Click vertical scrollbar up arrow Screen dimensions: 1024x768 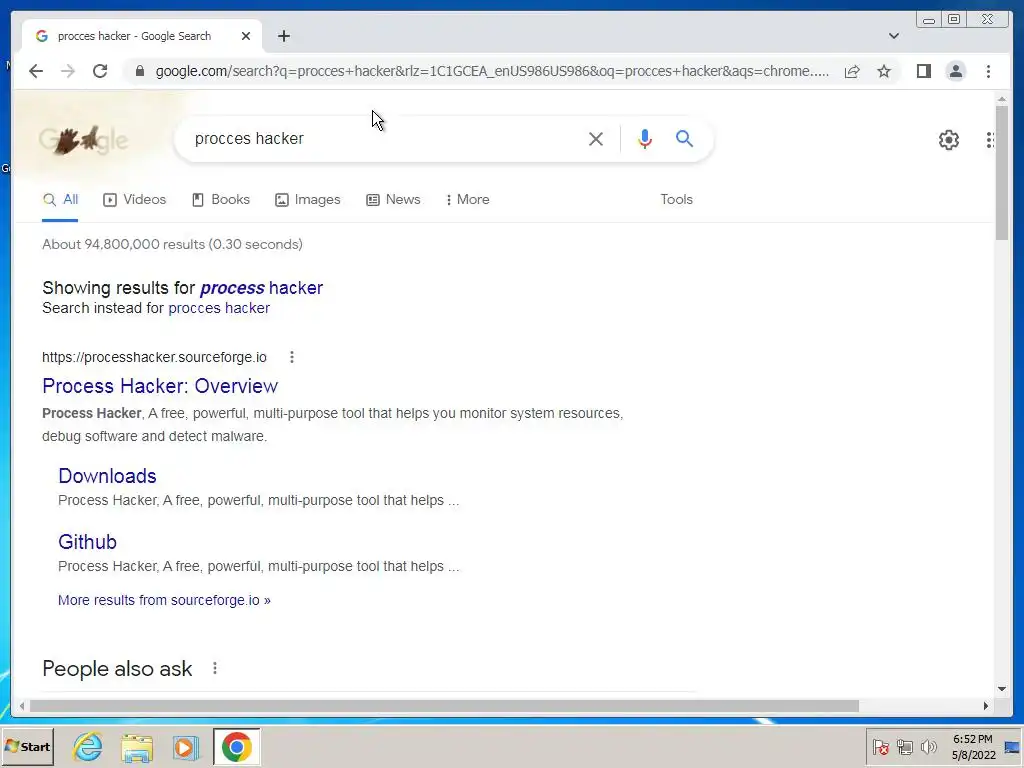click(1002, 99)
